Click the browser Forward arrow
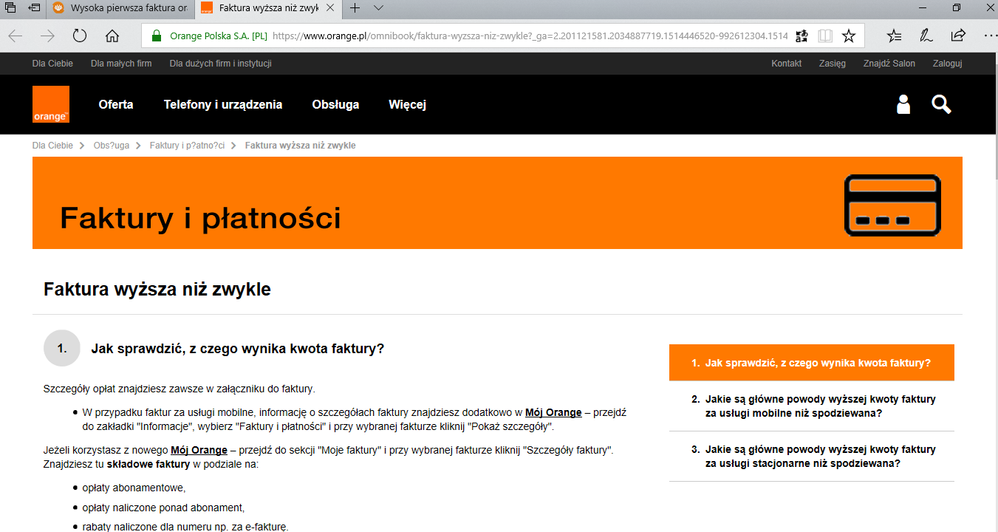Image resolution: width=998 pixels, height=532 pixels. [x=48, y=36]
